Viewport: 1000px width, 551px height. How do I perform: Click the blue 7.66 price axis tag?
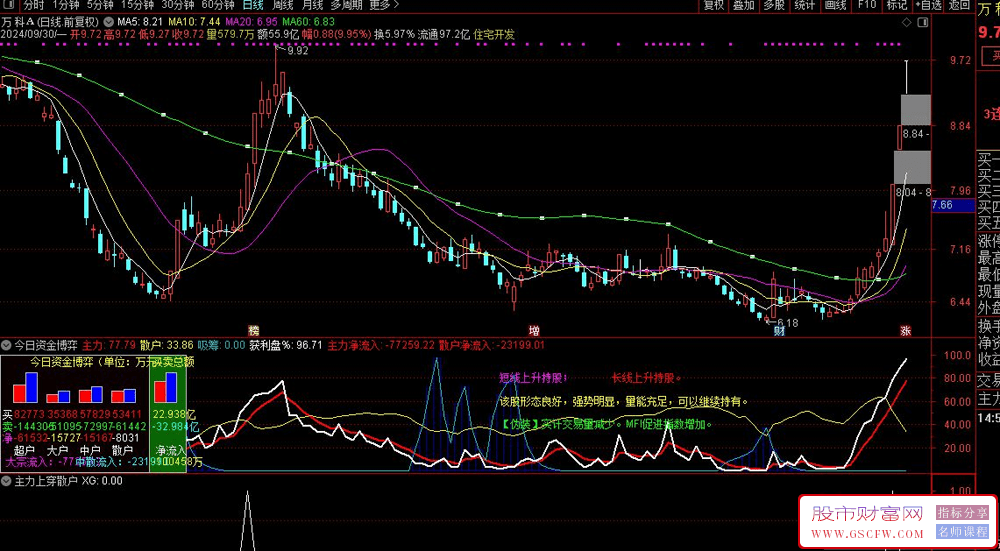(953, 205)
